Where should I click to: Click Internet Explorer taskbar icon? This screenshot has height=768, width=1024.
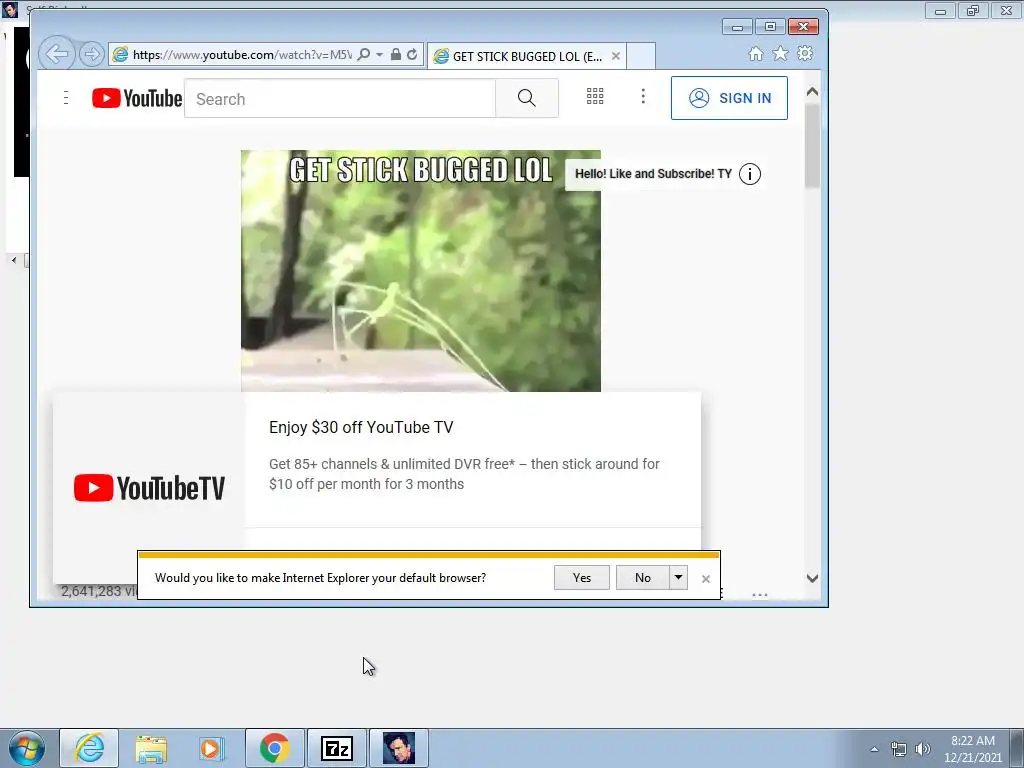pyautogui.click(x=89, y=748)
